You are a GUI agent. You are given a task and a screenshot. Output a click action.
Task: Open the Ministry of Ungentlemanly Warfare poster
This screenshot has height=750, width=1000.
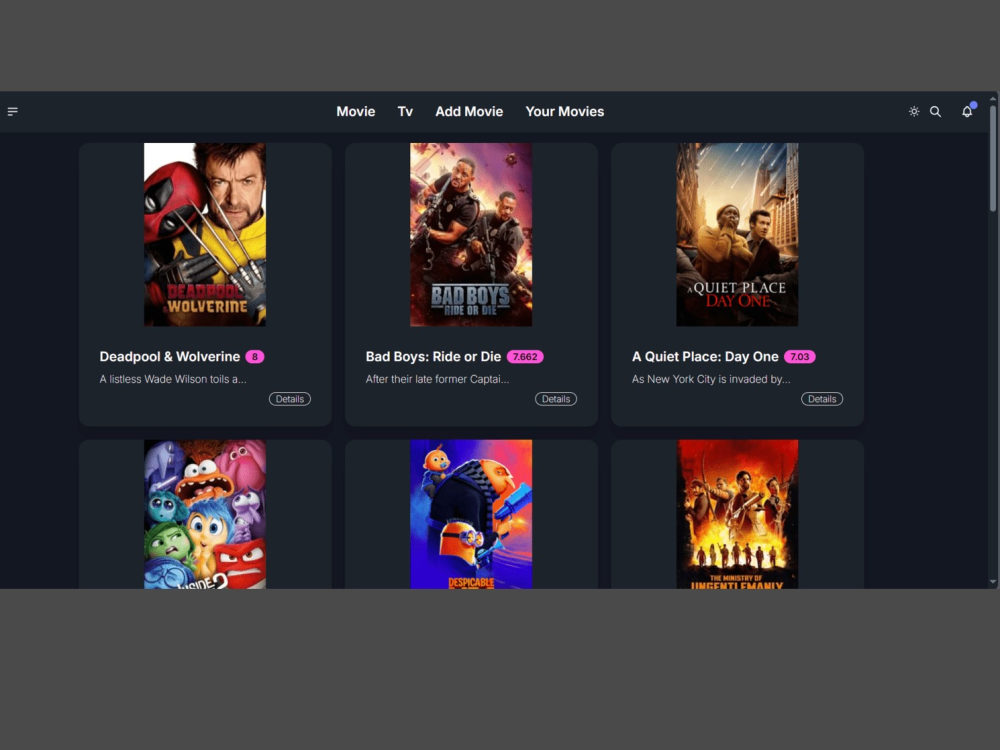(x=737, y=514)
